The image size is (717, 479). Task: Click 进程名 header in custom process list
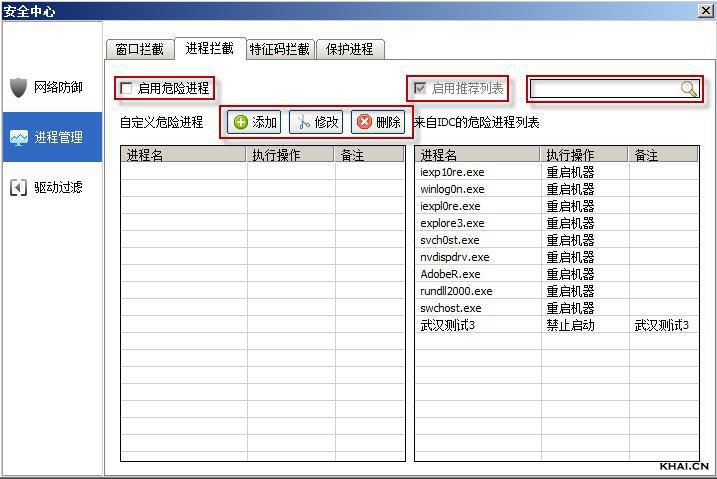pos(183,155)
